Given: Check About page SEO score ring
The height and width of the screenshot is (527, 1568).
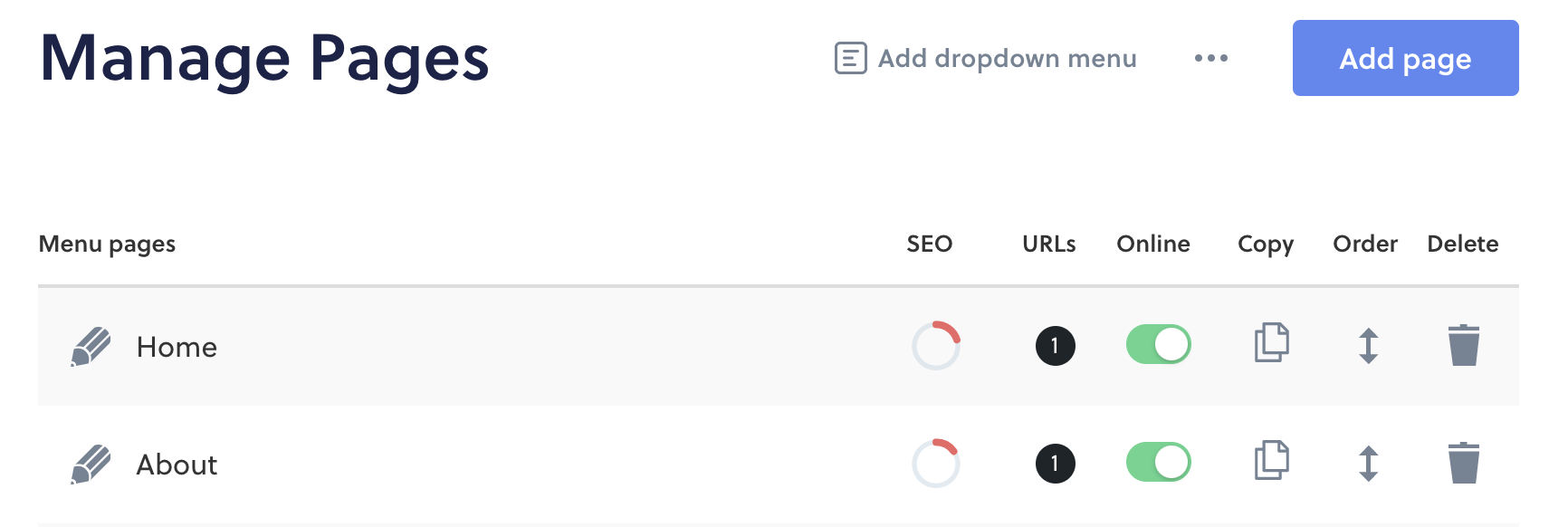Looking at the screenshot, I should (936, 464).
